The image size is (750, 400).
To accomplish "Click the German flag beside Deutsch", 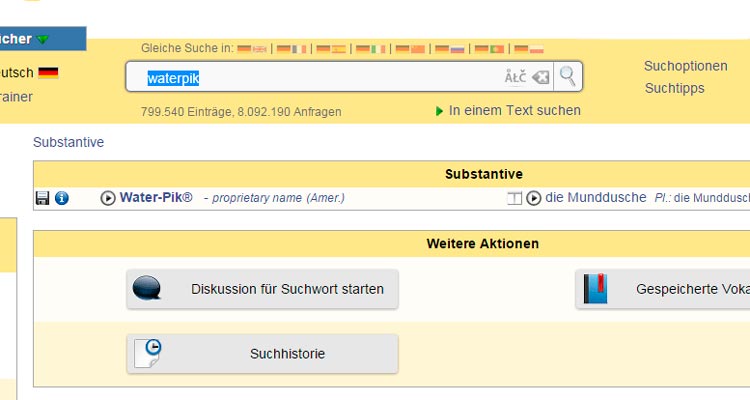I will (48, 73).
